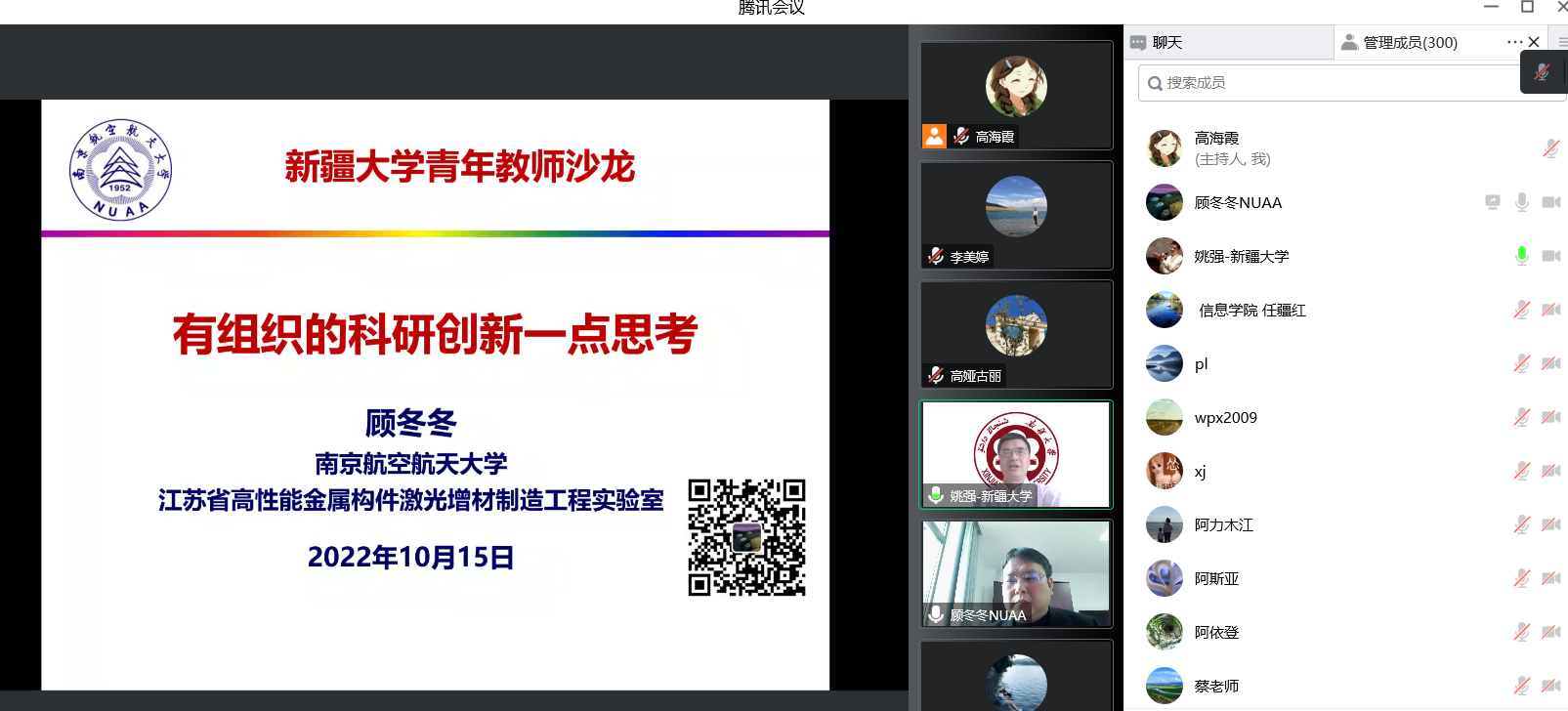Toggle 高海霞 host microphone in member list

(1550, 148)
